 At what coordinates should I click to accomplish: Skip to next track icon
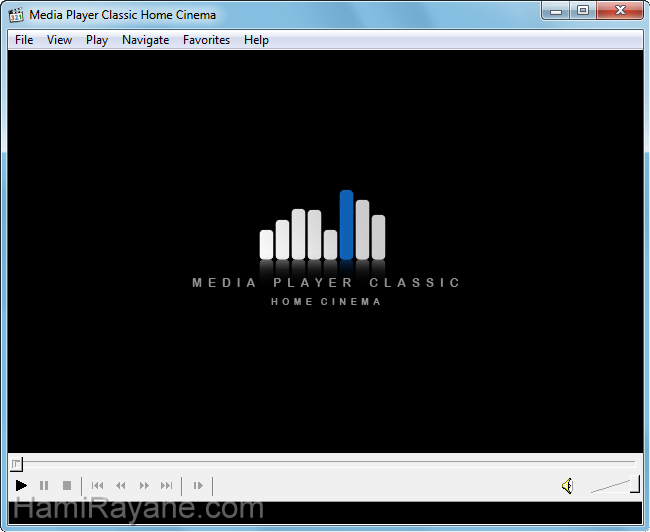click(x=167, y=485)
